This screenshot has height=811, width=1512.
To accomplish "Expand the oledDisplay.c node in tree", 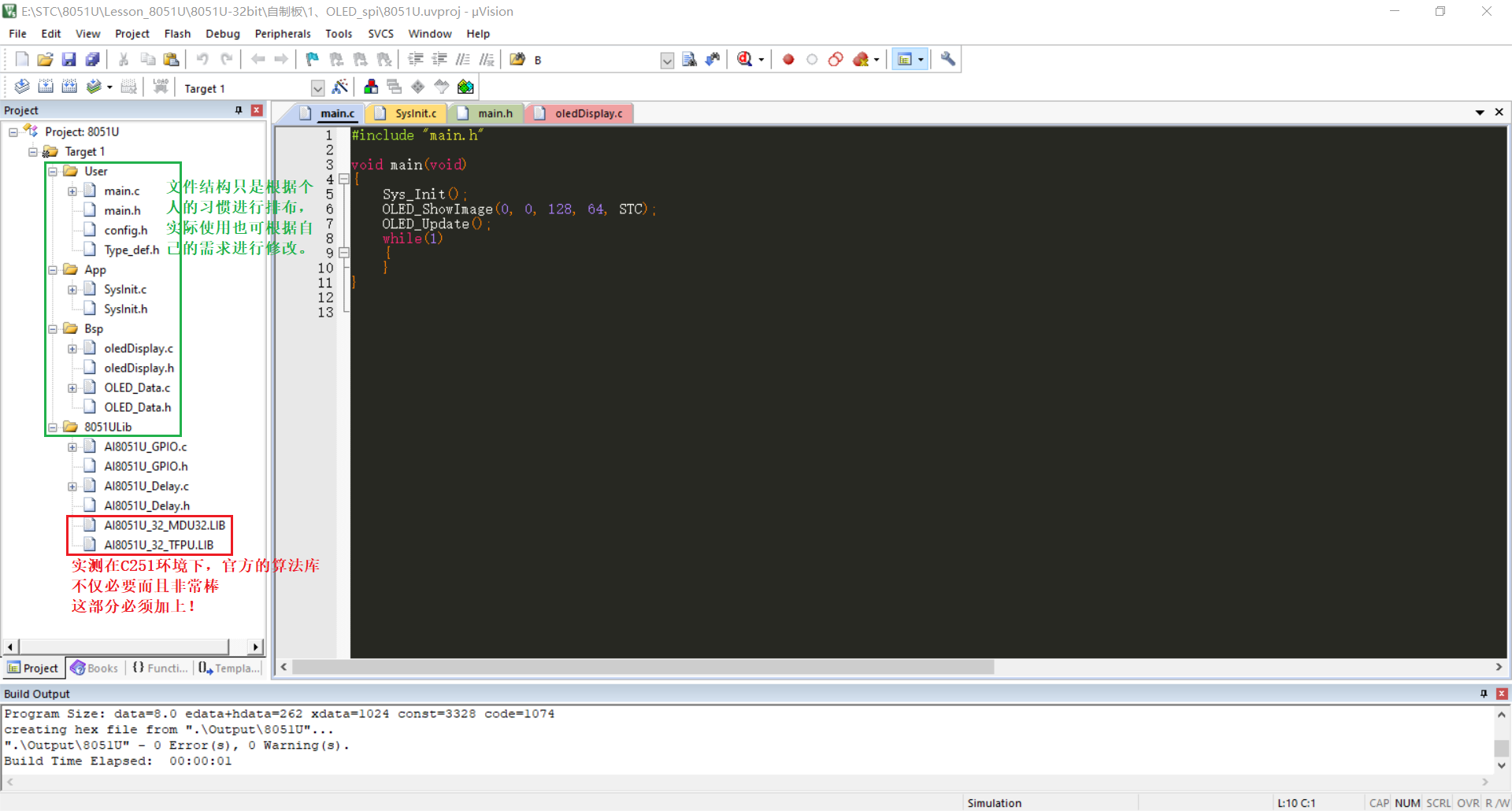I will 72,349.
